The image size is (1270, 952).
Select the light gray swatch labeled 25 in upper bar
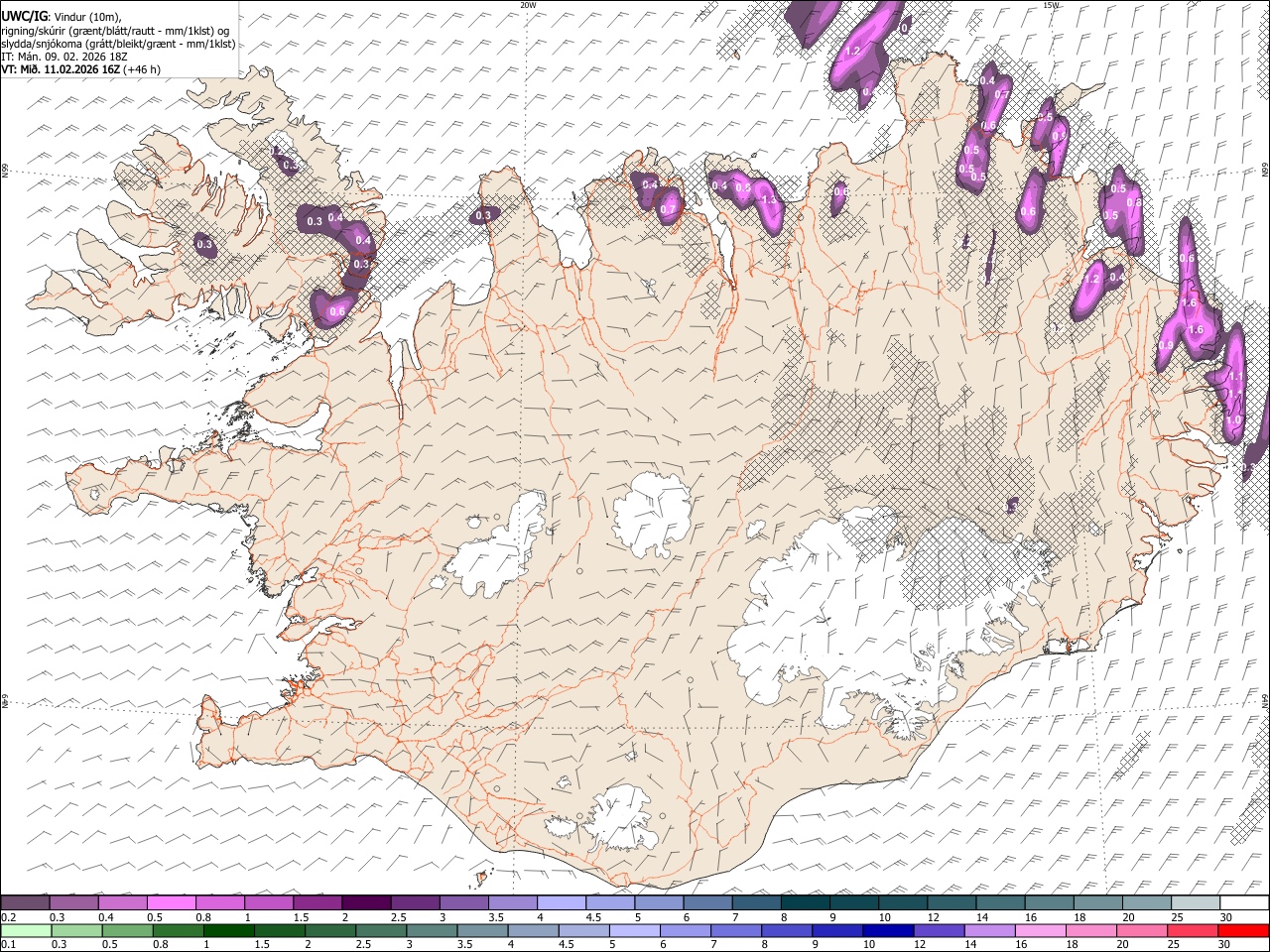[1194, 902]
